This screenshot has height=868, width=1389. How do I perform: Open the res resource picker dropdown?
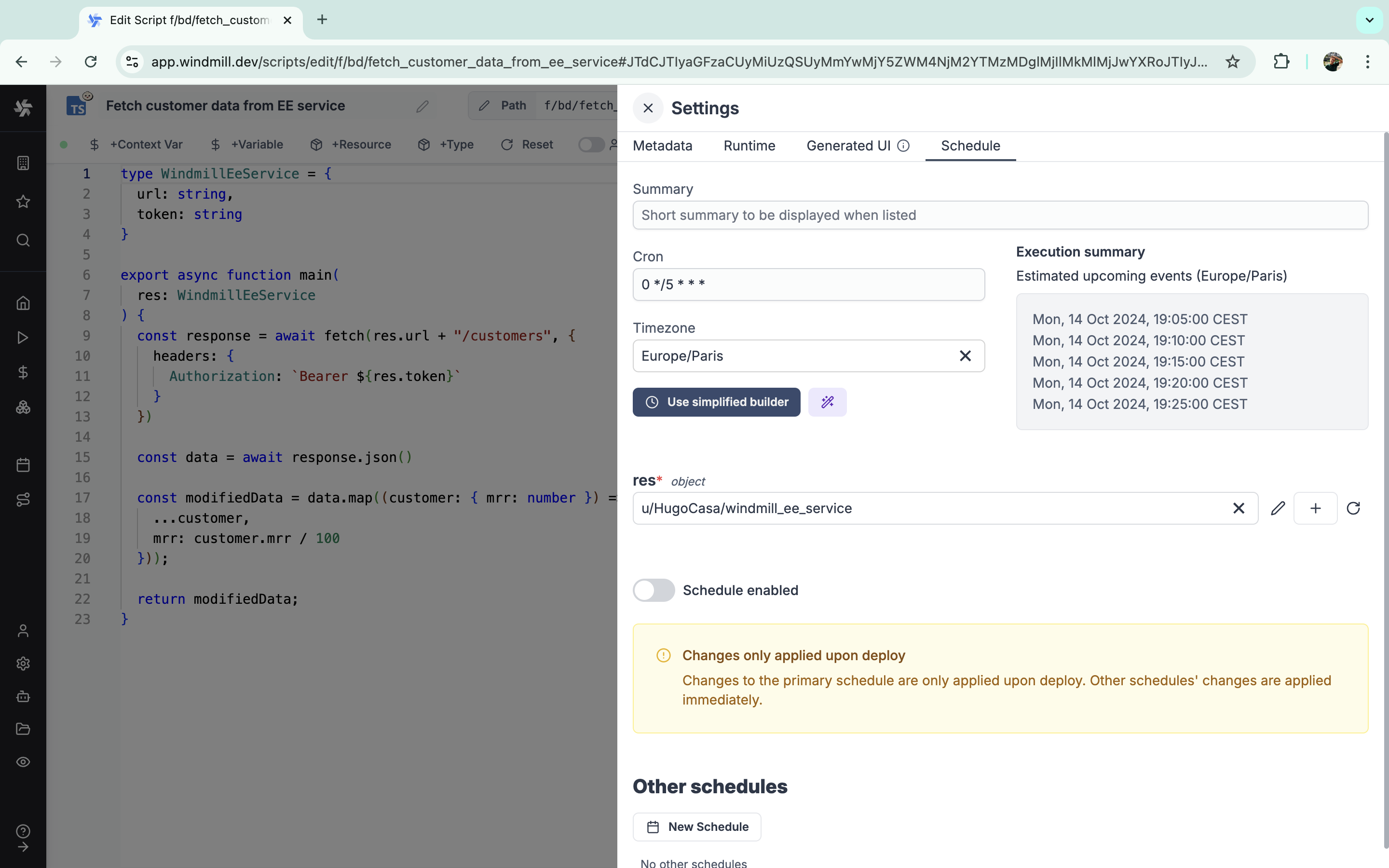930,508
